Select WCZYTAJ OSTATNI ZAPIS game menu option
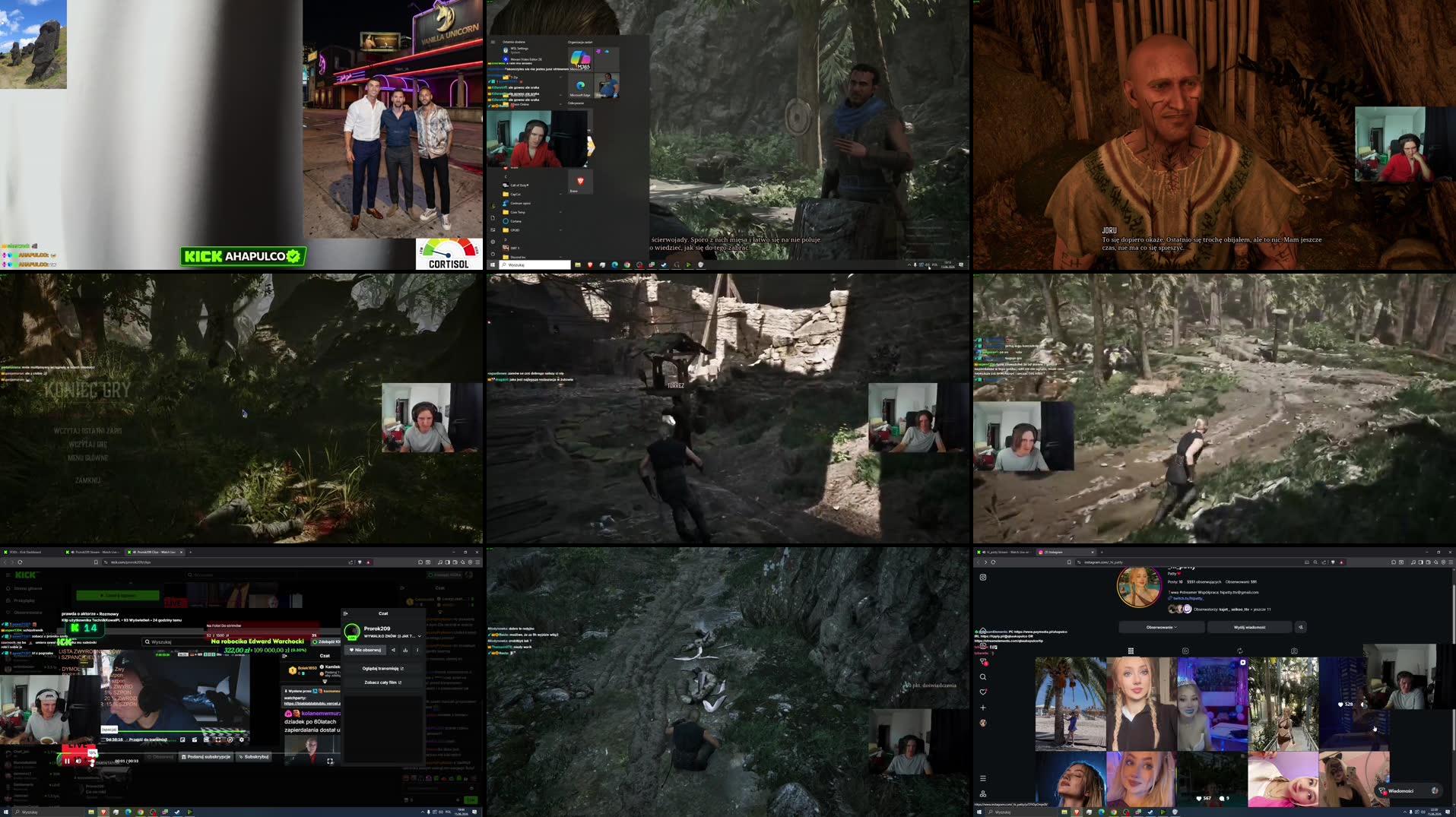The width and height of the screenshot is (1456, 817). click(87, 431)
